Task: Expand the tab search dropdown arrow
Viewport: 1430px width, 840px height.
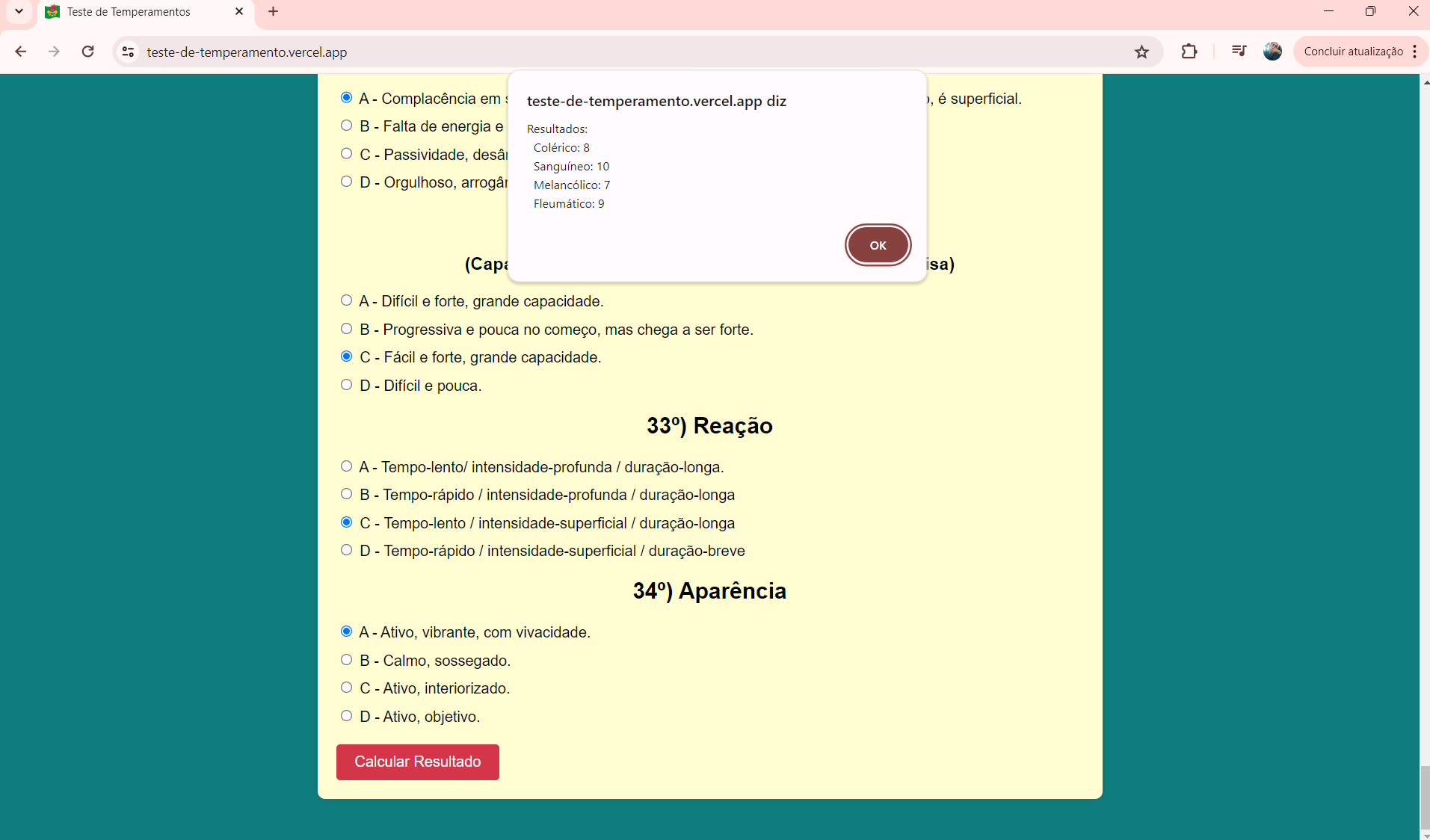Action: tap(19, 12)
